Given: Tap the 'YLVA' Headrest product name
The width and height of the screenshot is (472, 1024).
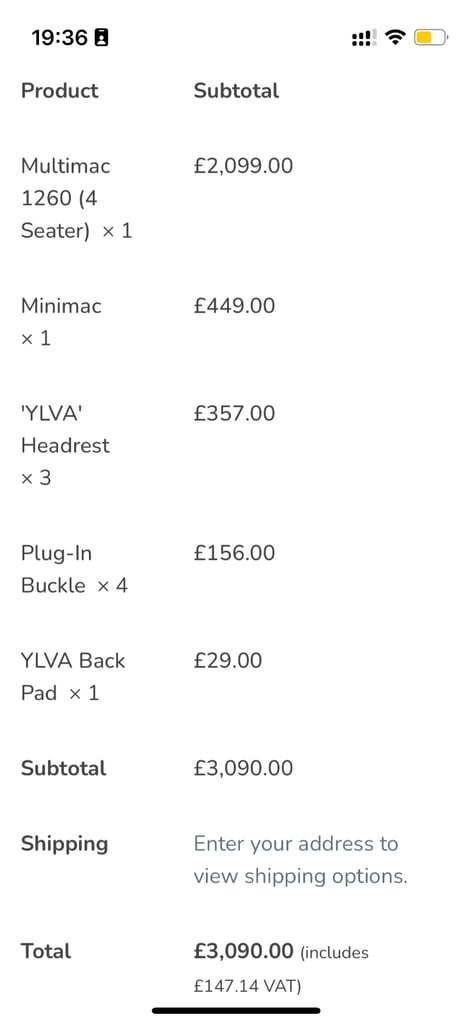Looking at the screenshot, I should (x=65, y=429).
